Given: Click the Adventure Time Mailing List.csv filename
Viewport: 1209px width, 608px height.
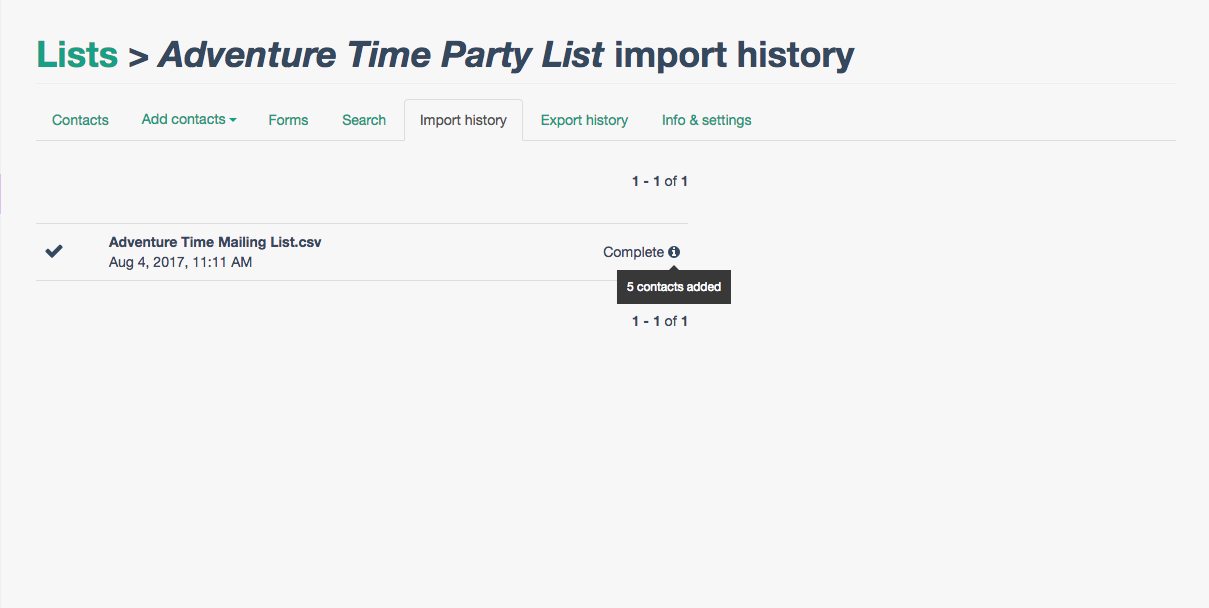Looking at the screenshot, I should (215, 242).
